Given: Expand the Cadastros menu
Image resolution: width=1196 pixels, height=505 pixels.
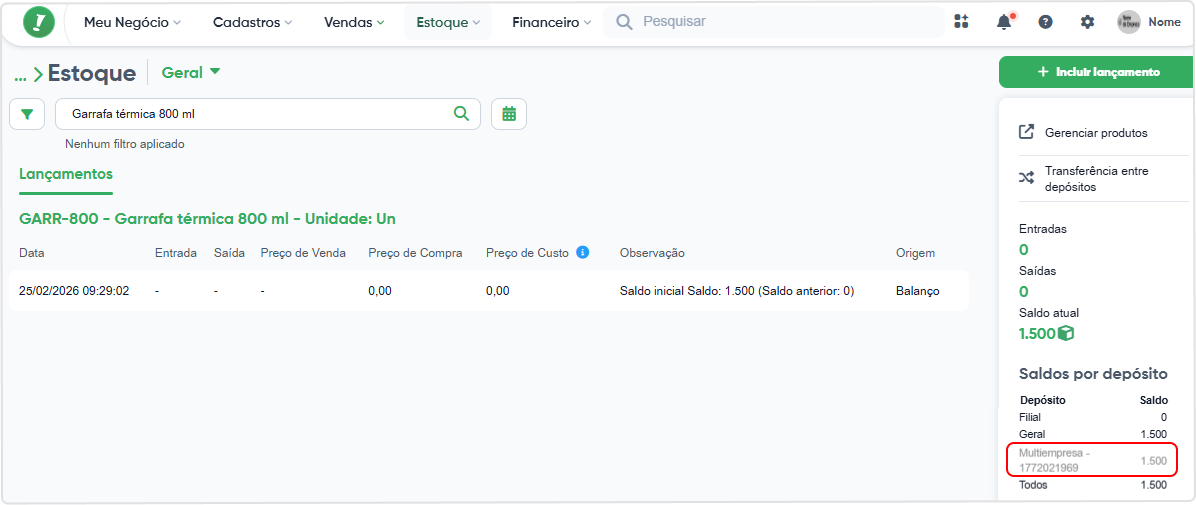Looking at the screenshot, I should pos(252,23).
